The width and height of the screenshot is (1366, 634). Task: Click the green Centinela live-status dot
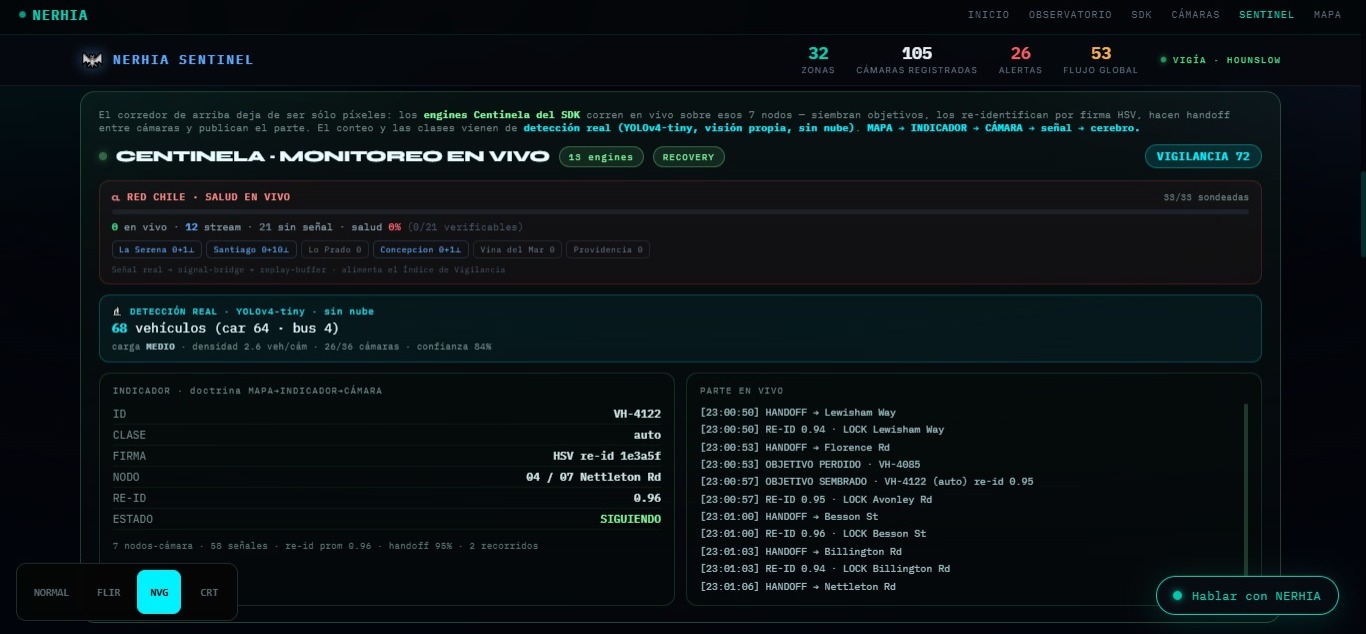tap(103, 156)
